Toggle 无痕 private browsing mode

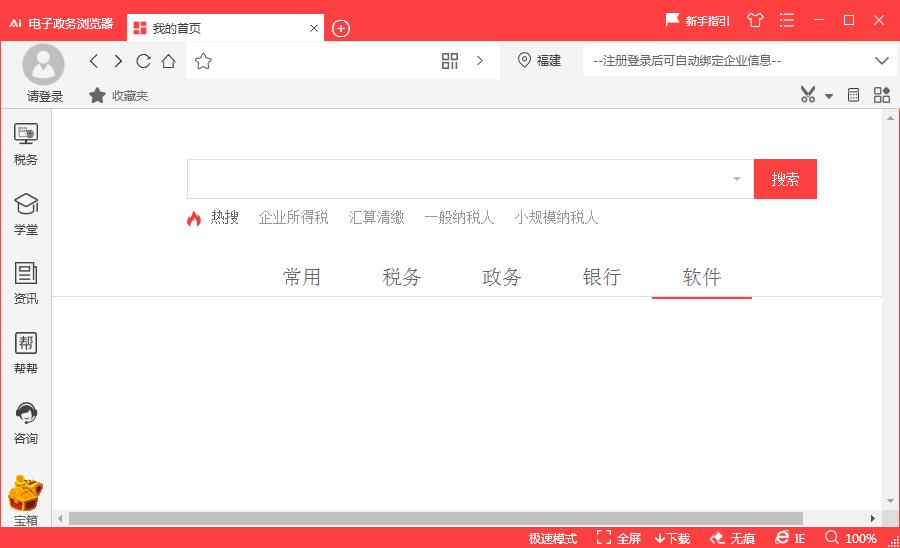click(732, 538)
